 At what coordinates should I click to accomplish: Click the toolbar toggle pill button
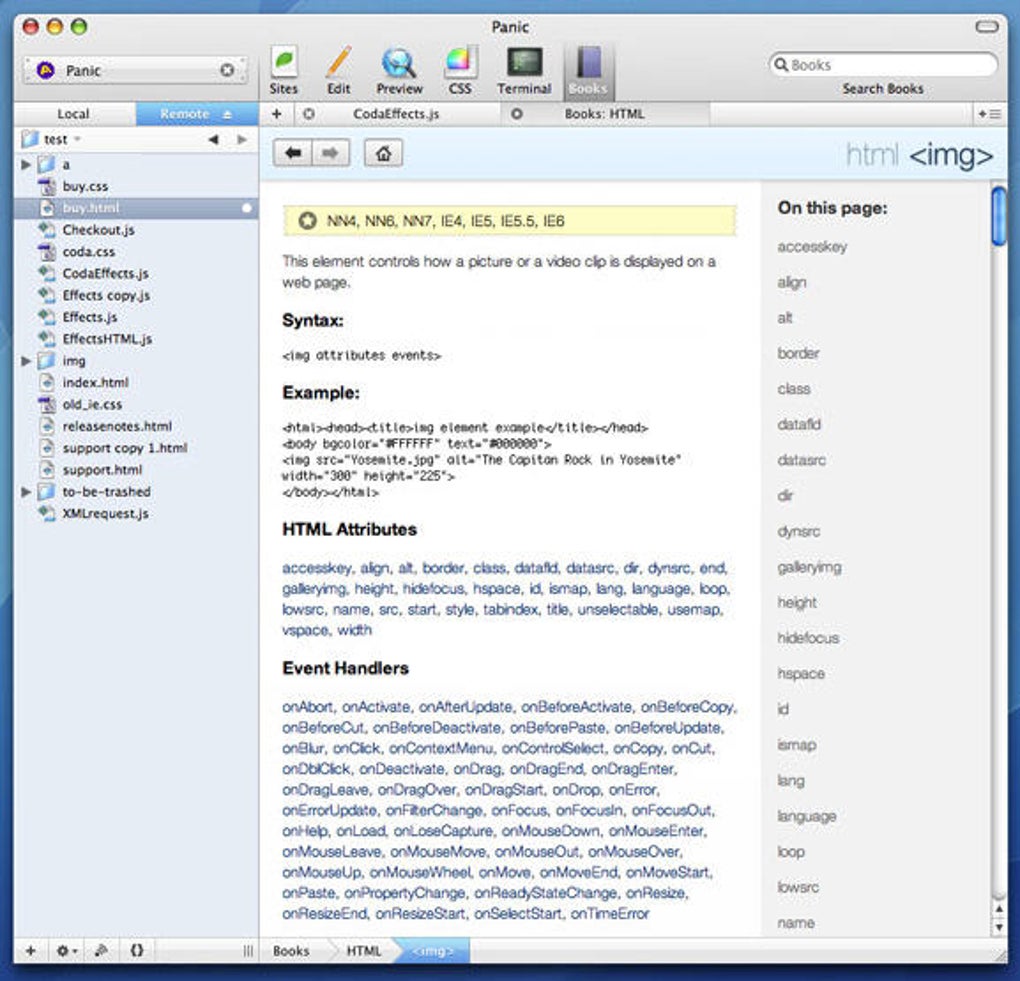pos(987,27)
